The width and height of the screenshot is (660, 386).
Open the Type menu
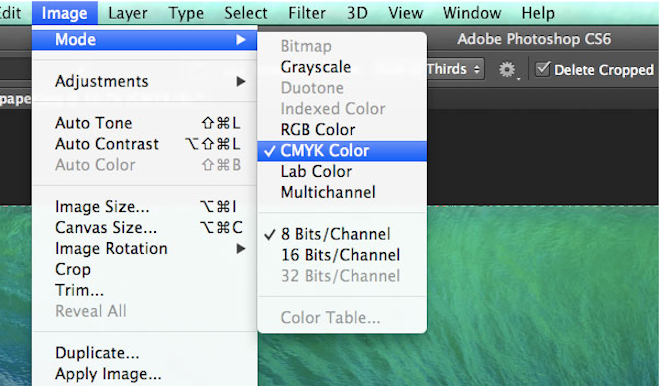186,13
